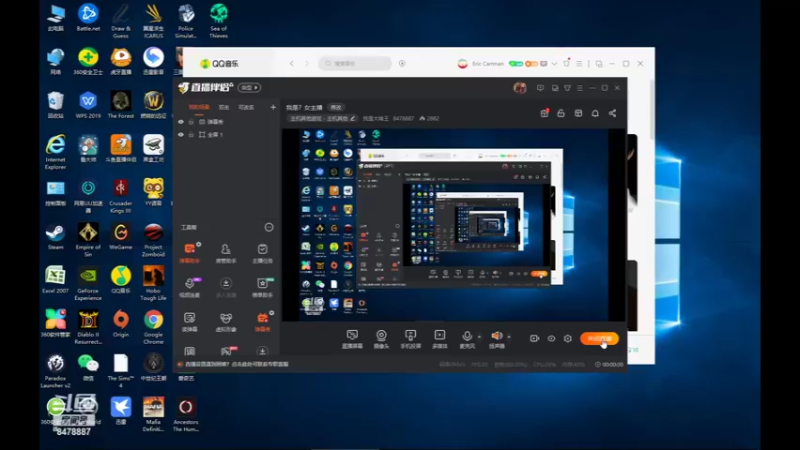Screen dimensions: 800x450
Task: Open message icon in companion title bar
Action: [540, 88]
